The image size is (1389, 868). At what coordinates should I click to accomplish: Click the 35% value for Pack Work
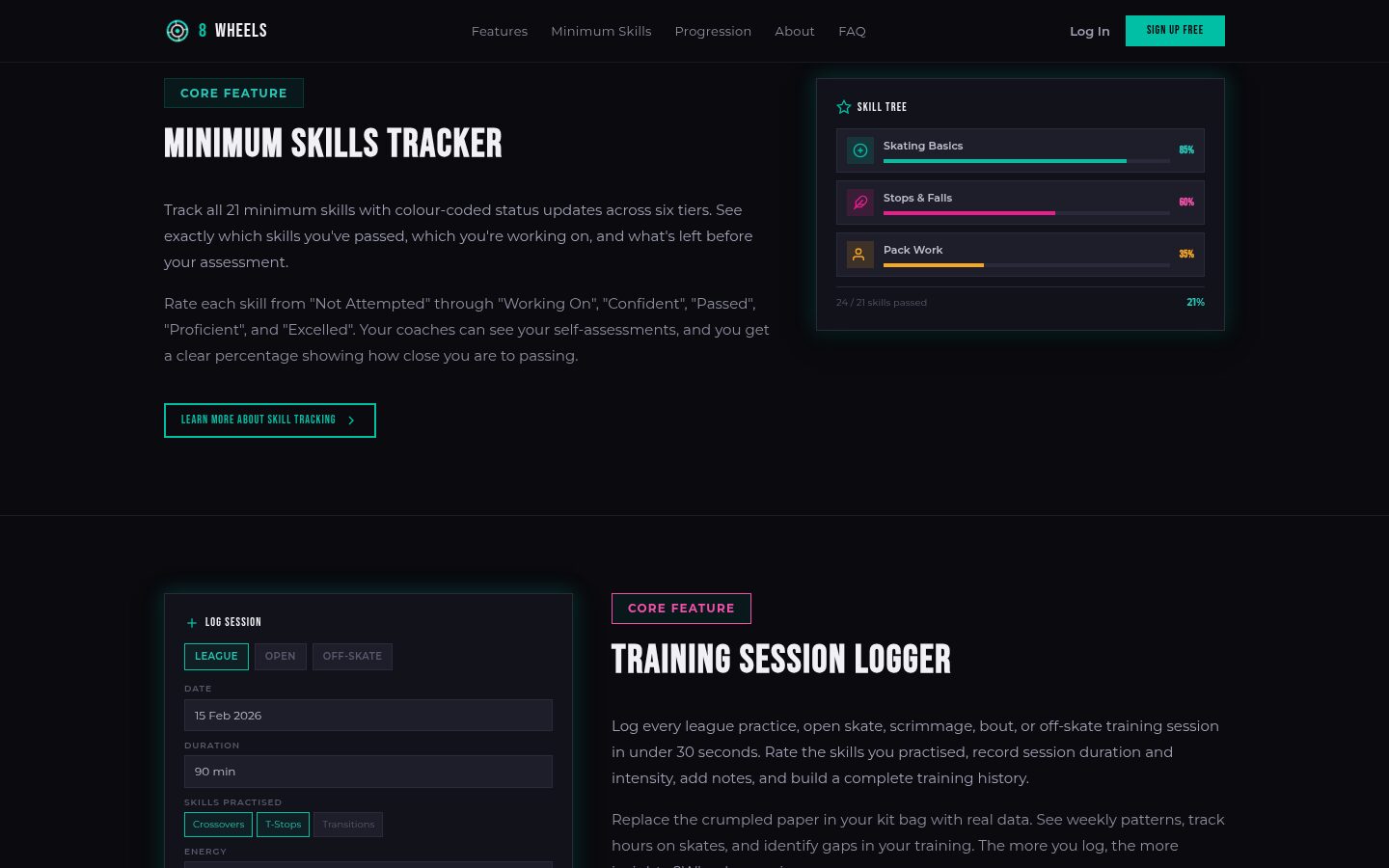pyautogui.click(x=1186, y=255)
